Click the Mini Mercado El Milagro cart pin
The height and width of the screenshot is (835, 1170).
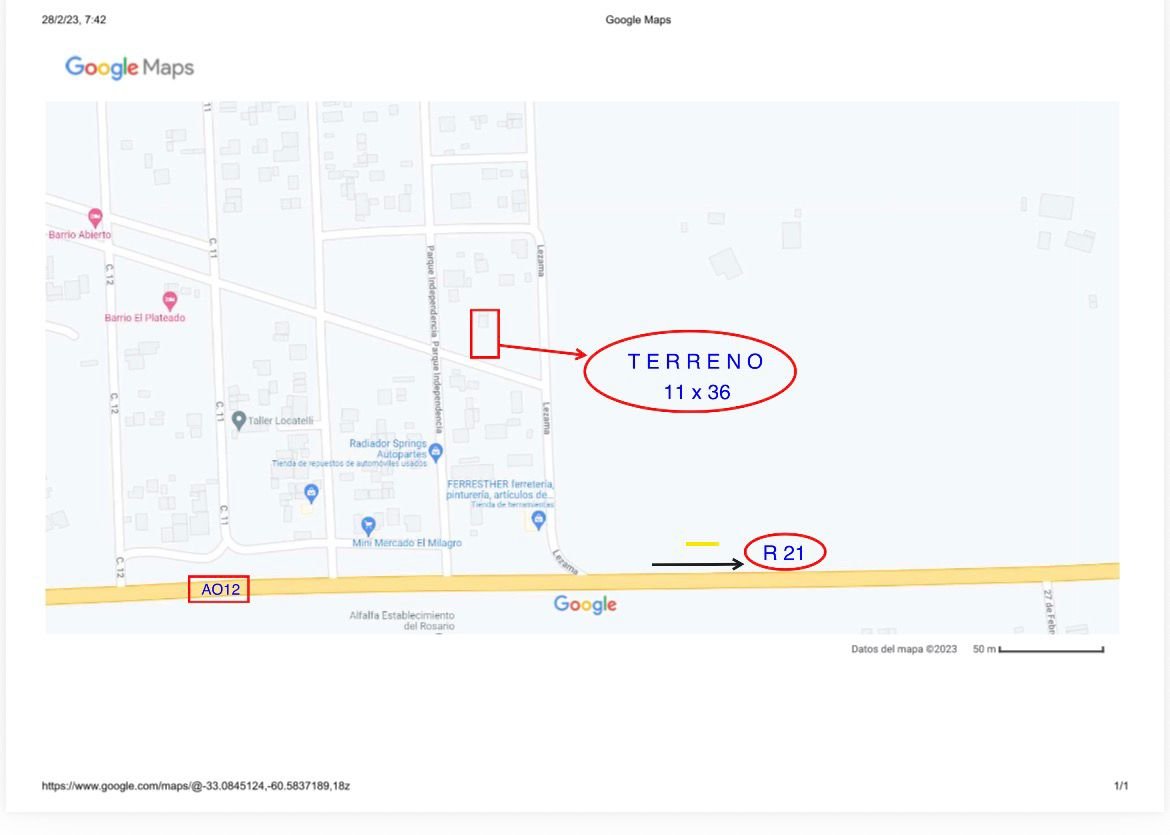(368, 525)
